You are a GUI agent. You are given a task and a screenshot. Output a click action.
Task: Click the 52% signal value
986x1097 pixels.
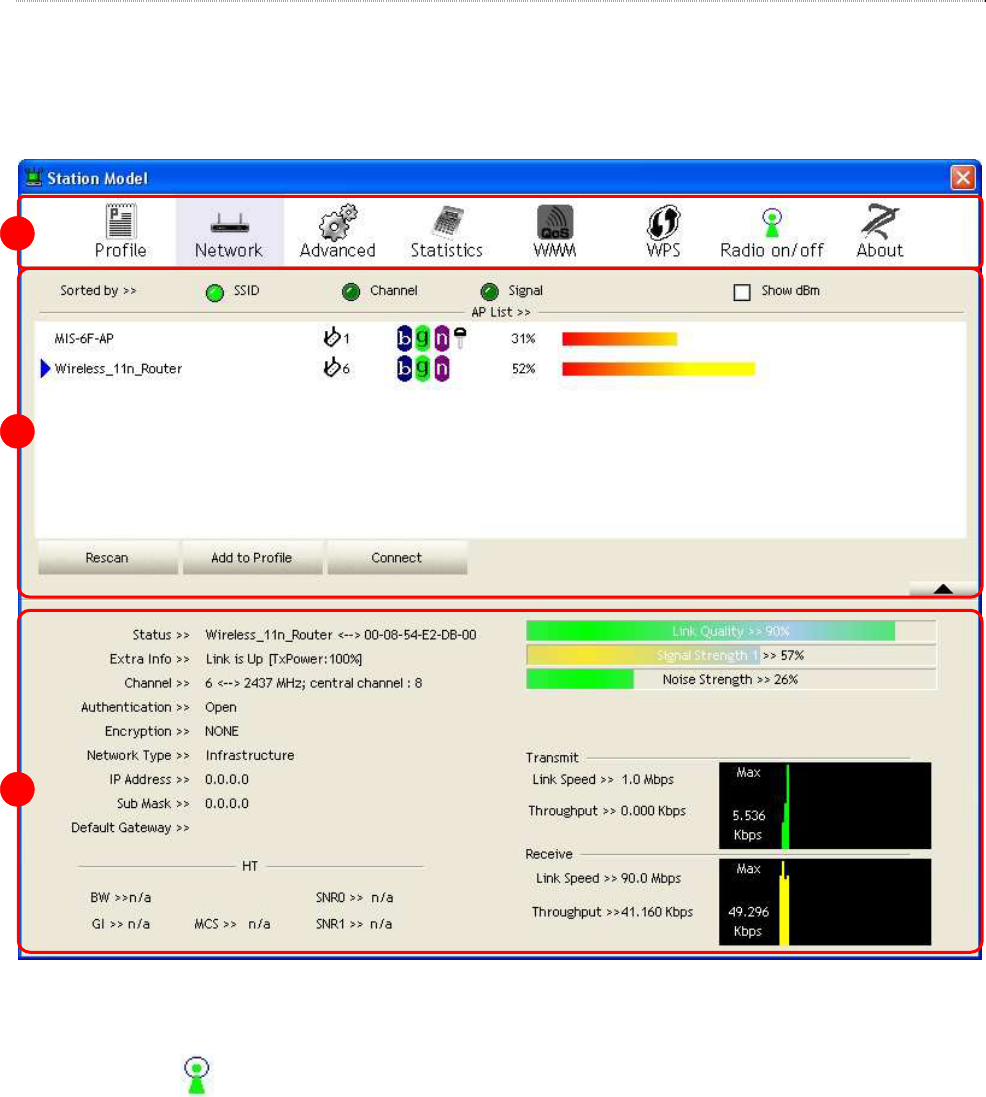tap(523, 369)
